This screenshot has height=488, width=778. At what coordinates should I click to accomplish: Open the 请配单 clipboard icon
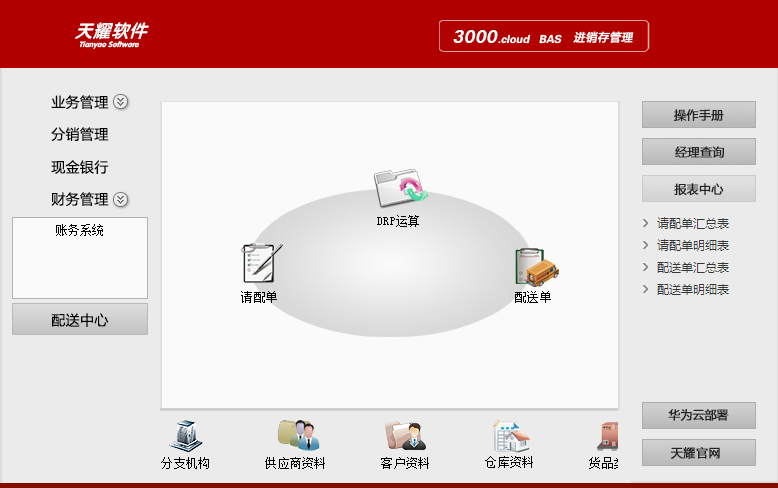pyautogui.click(x=261, y=263)
